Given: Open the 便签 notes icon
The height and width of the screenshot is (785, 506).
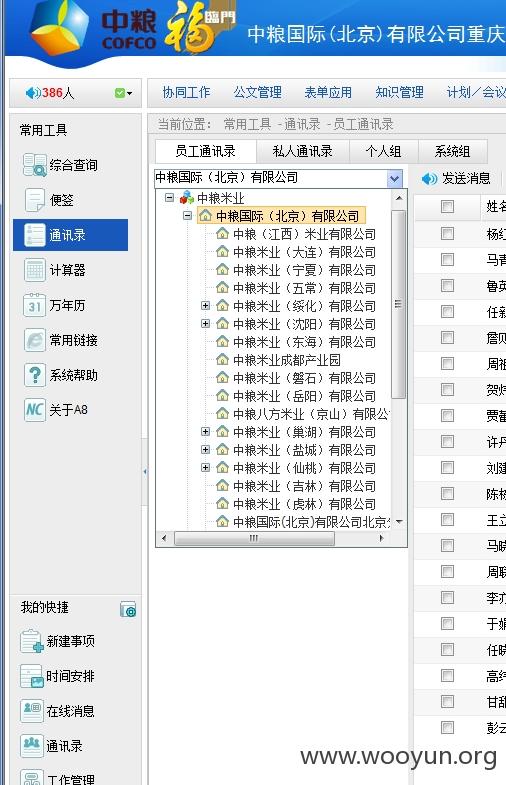Looking at the screenshot, I should 35,200.
